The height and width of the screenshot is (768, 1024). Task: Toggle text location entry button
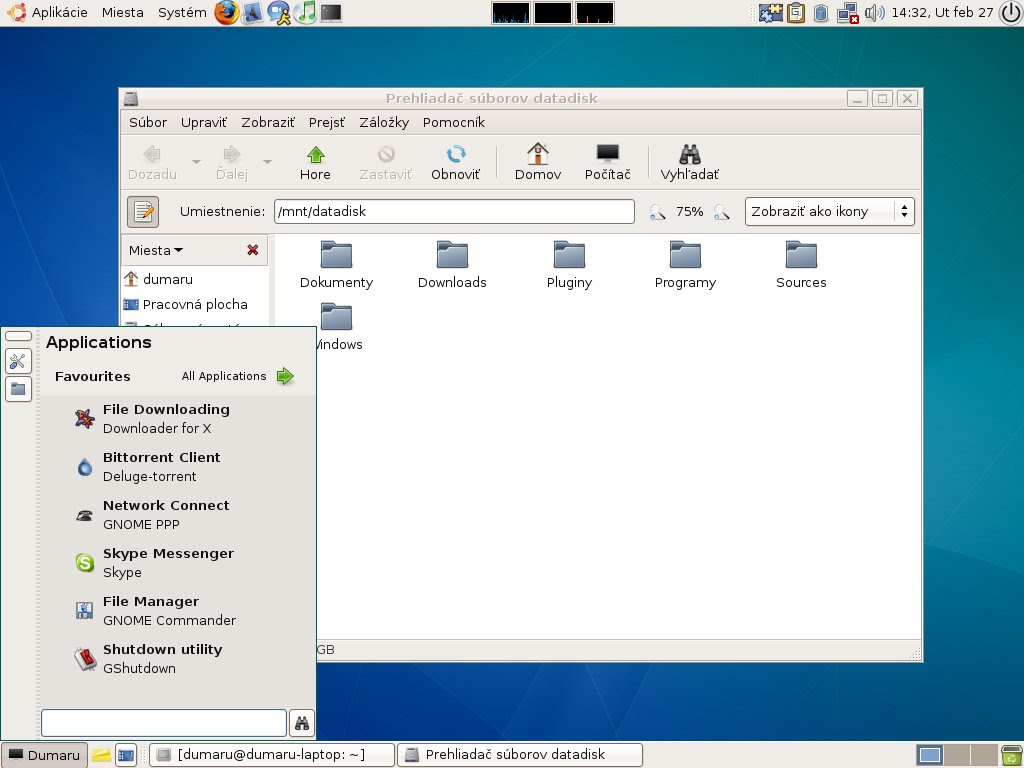[x=143, y=212]
